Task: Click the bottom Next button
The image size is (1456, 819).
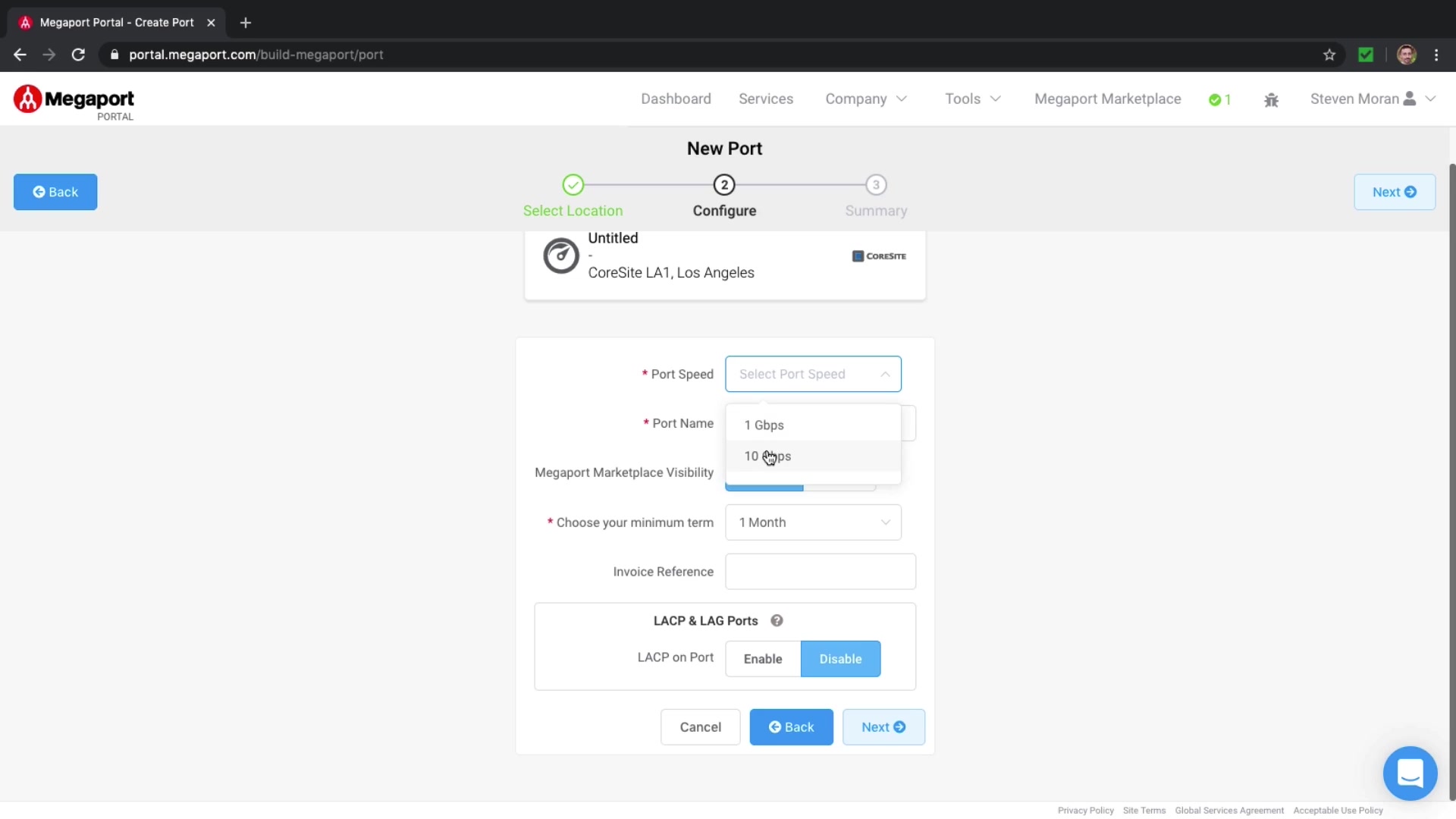Action: [x=883, y=727]
